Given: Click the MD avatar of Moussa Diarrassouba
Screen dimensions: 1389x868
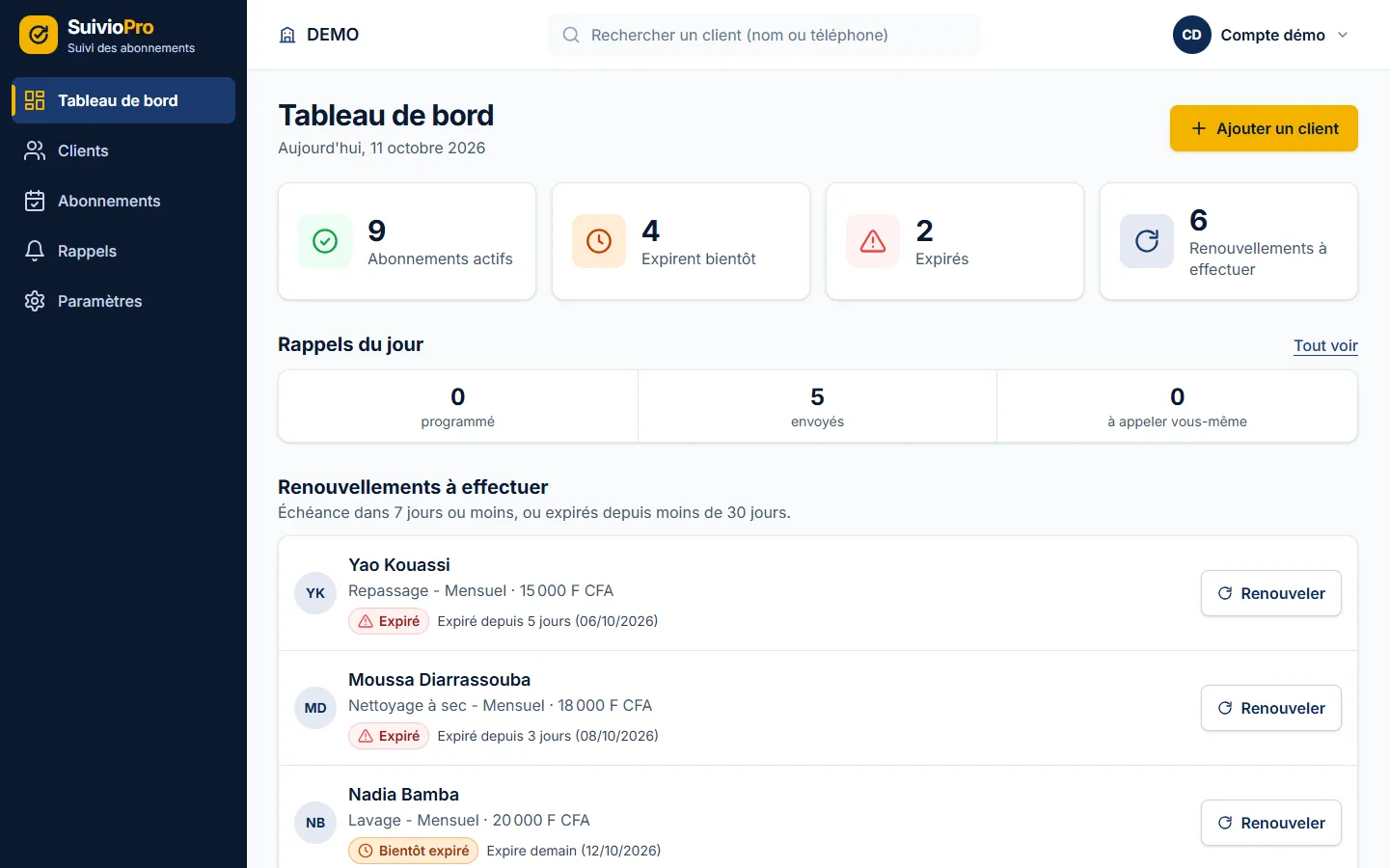Looking at the screenshot, I should (x=315, y=708).
